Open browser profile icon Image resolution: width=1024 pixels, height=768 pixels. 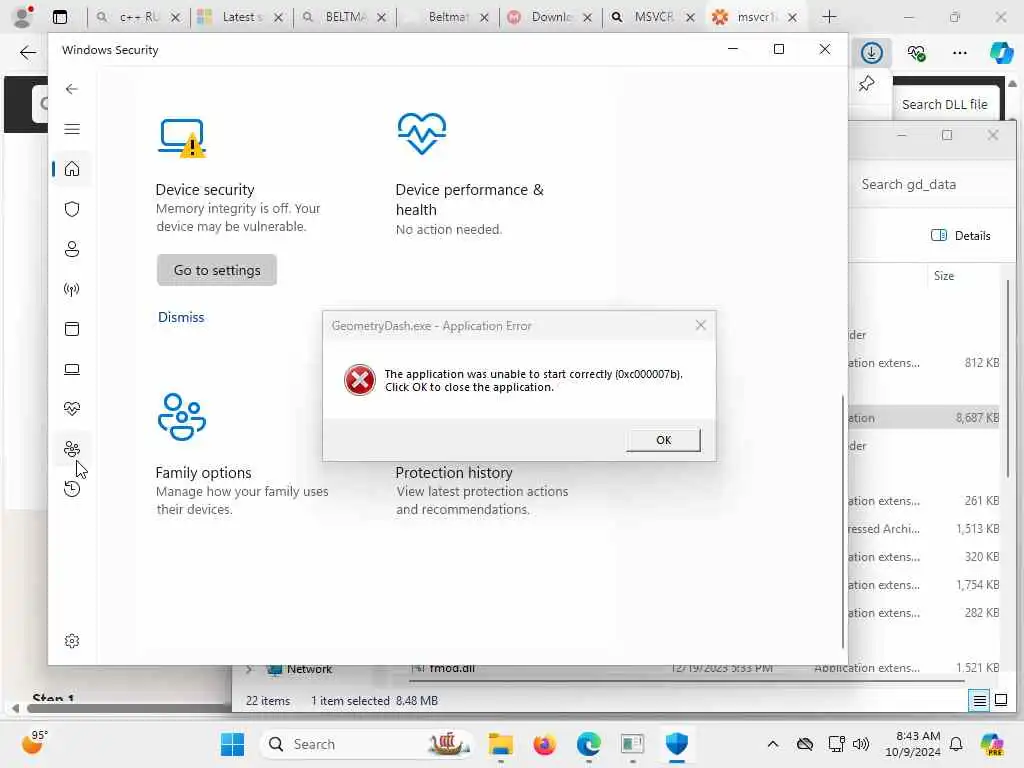[24, 16]
